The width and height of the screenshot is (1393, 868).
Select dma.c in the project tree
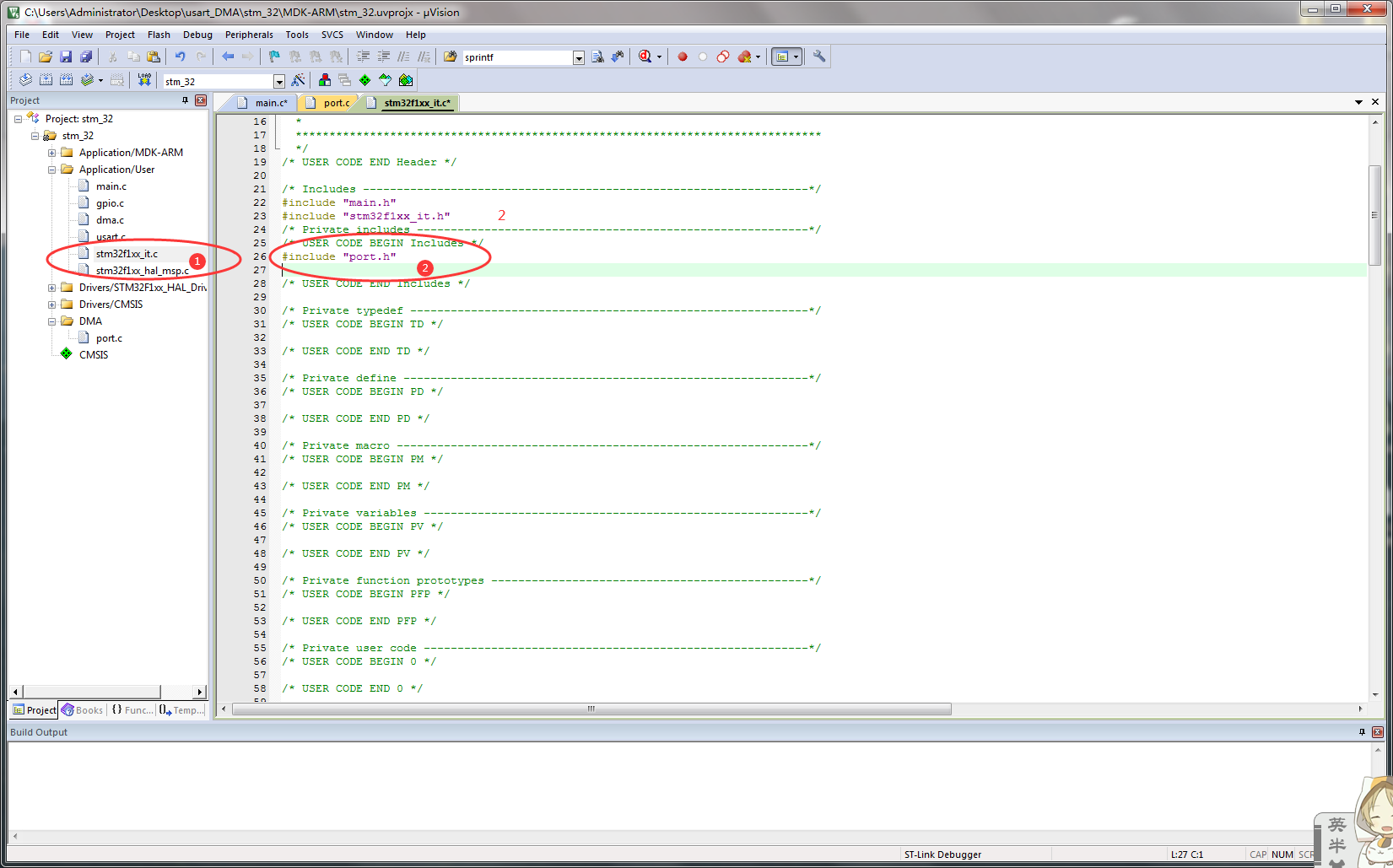110,220
